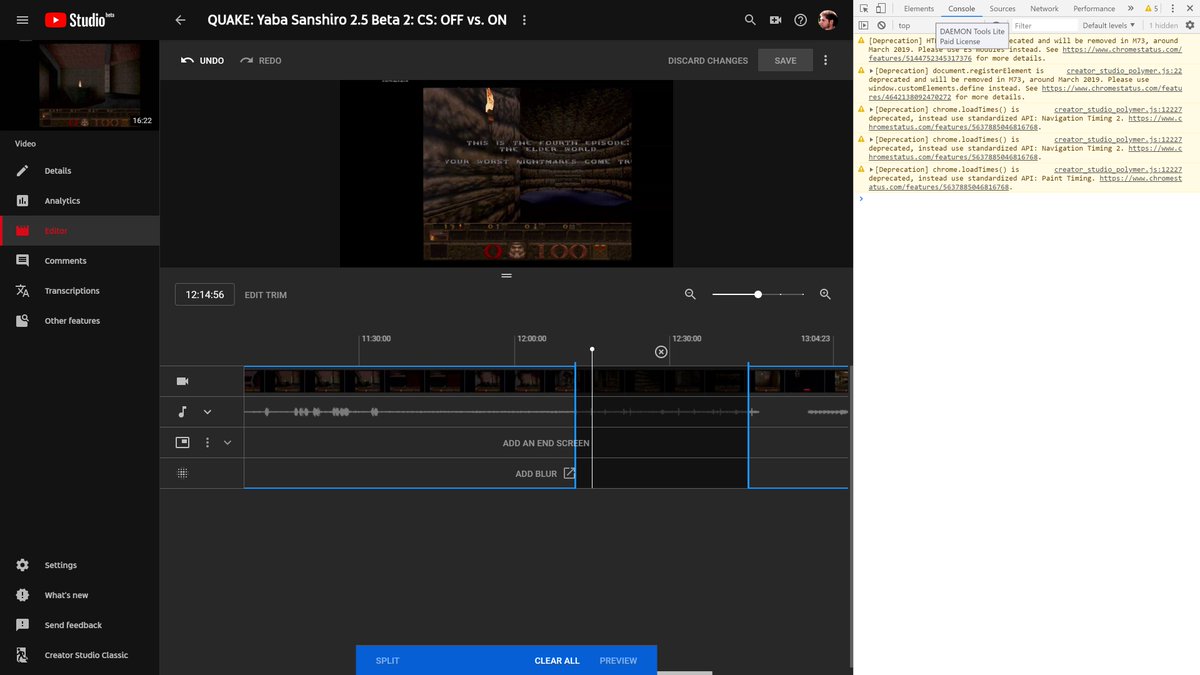
Task: Click DISCARD CHANGES
Action: 708,60
